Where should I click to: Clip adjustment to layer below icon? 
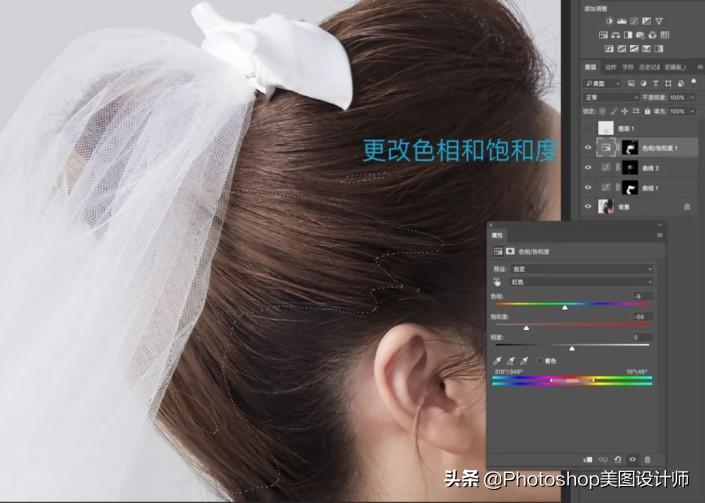[587, 458]
